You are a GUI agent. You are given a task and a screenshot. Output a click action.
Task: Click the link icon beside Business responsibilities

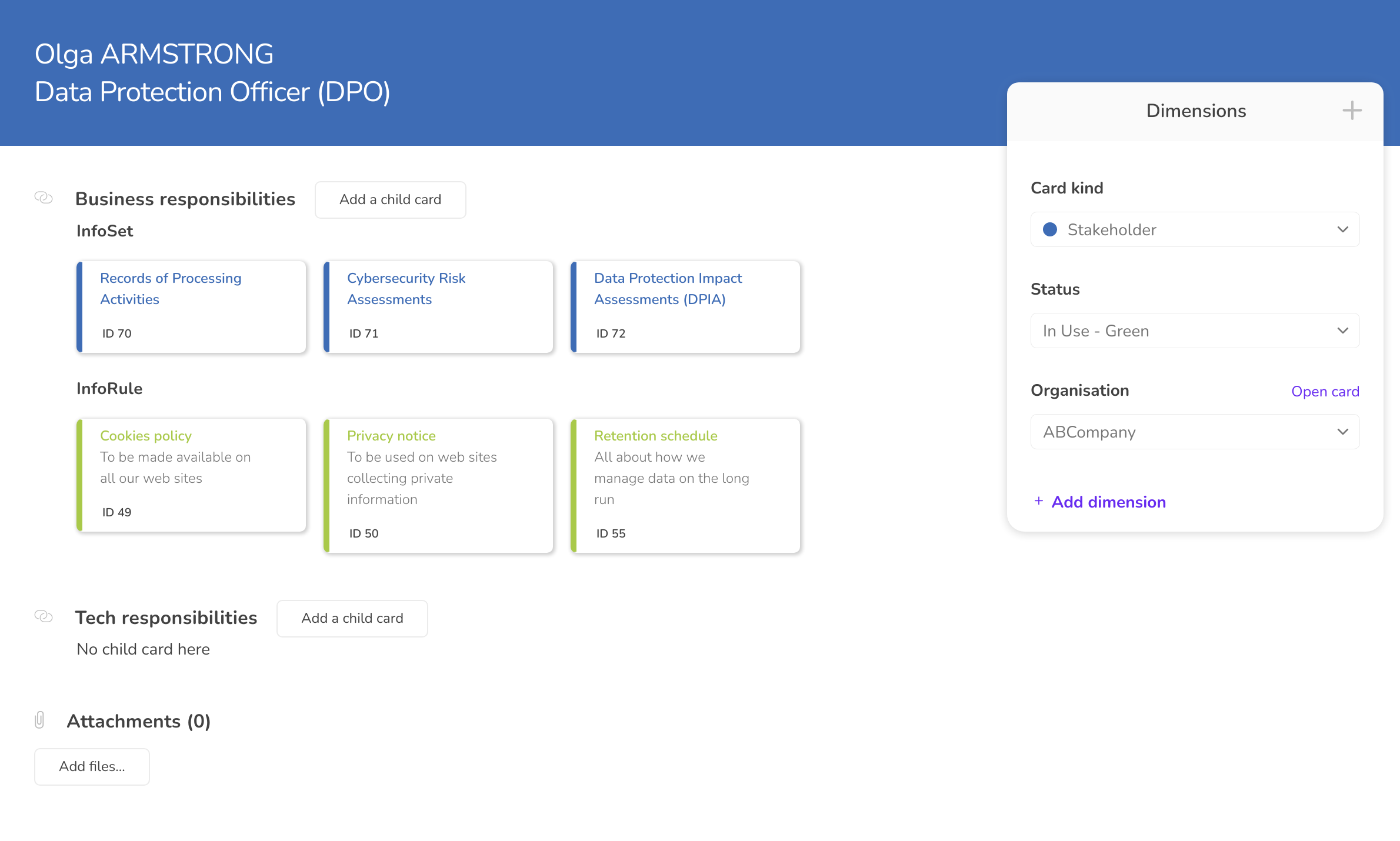pos(44,198)
